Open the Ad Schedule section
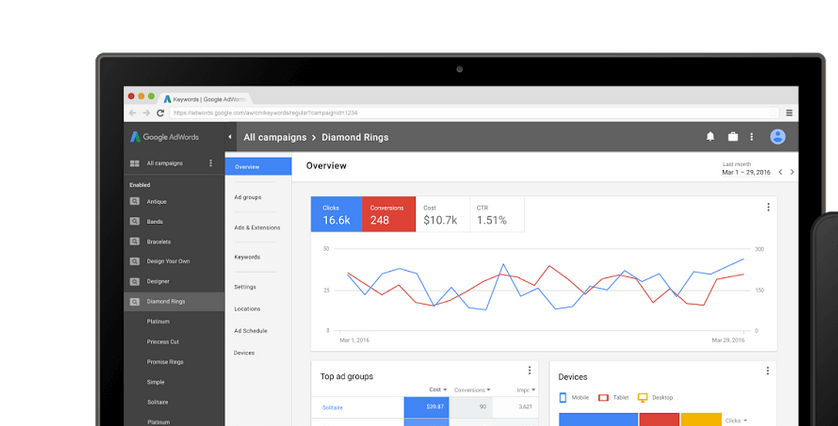 [251, 331]
